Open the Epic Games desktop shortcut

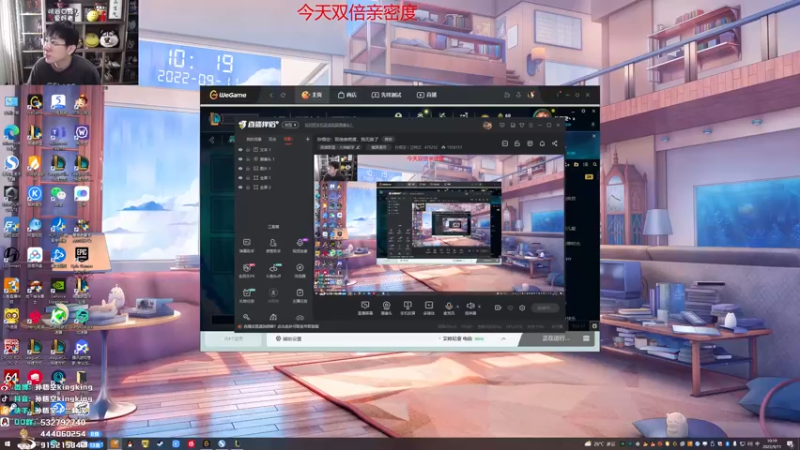click(82, 257)
